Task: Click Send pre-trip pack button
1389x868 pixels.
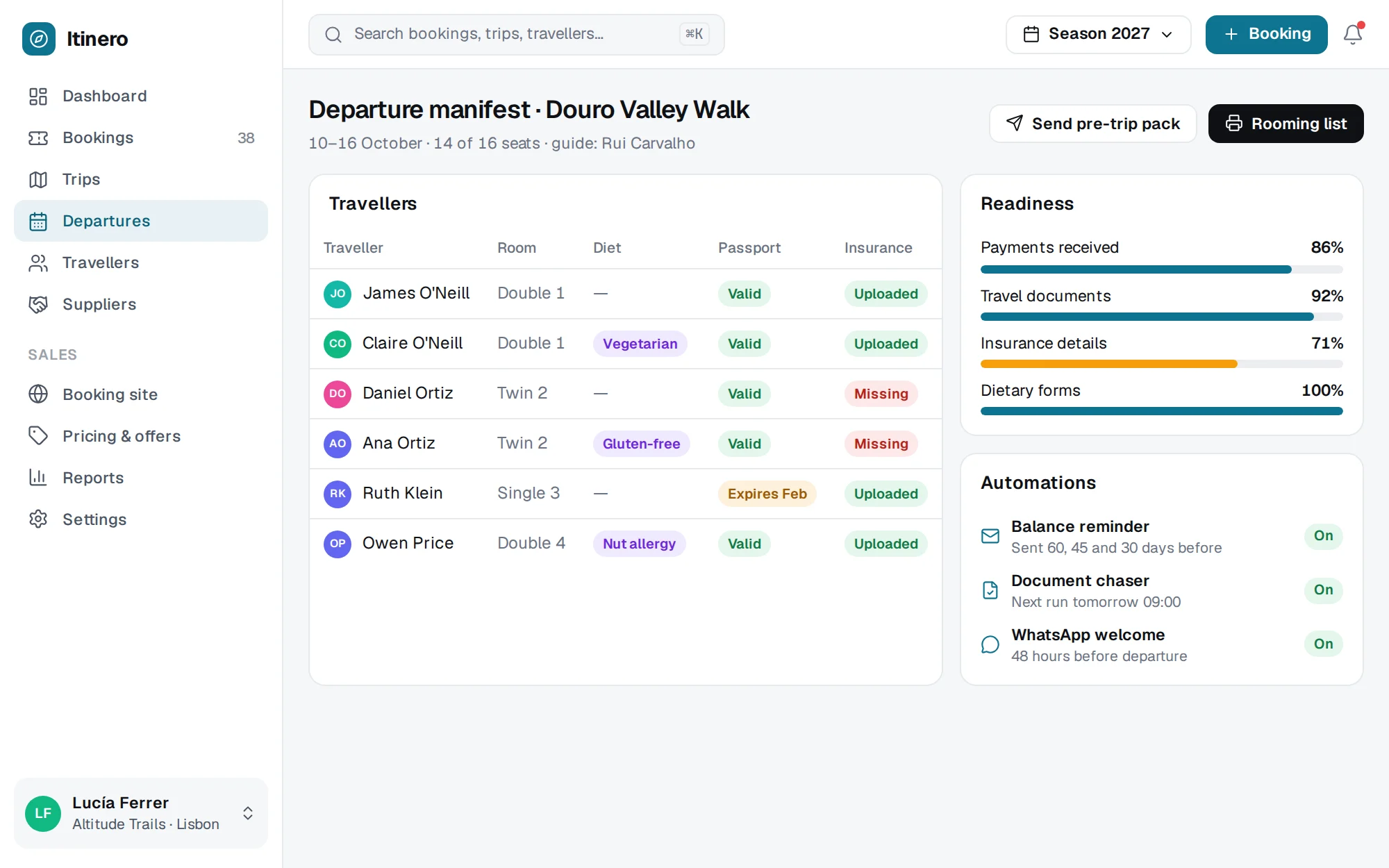Action: pos(1092,124)
